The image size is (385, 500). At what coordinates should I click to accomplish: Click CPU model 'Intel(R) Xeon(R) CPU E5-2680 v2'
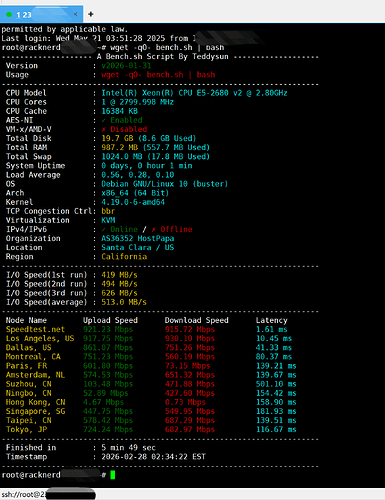172,93
